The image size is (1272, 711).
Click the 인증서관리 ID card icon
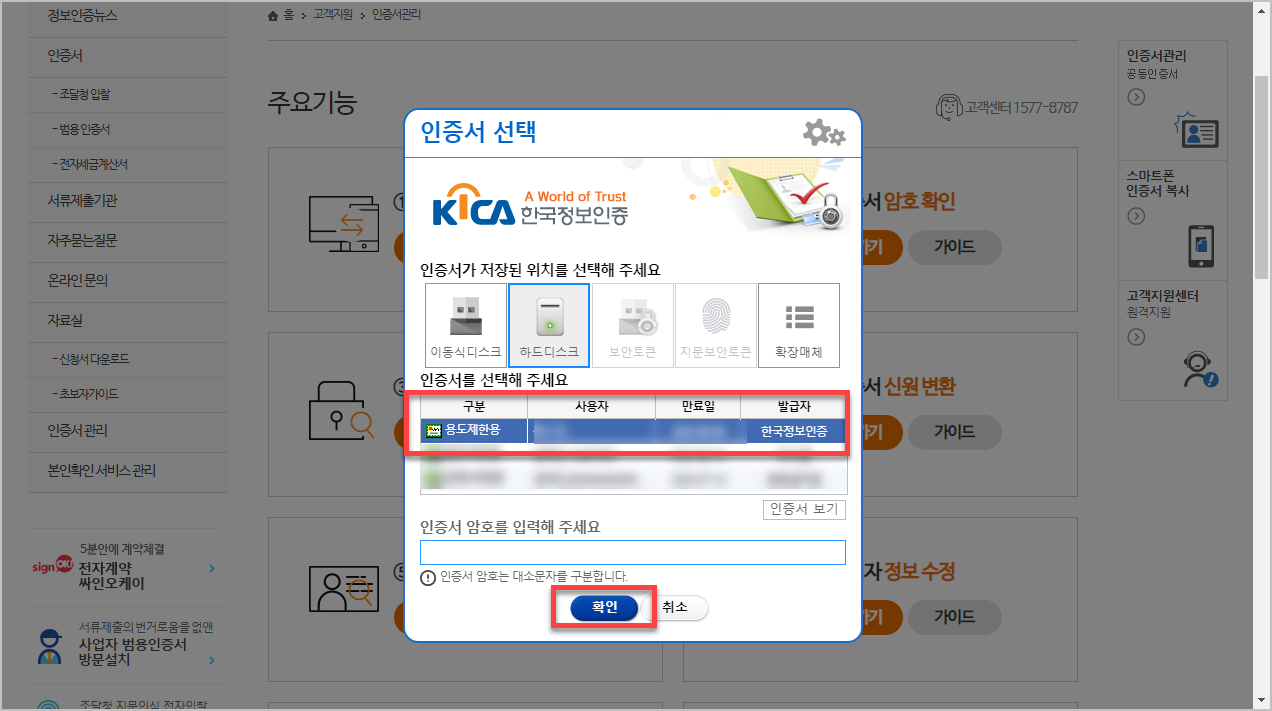1196,130
